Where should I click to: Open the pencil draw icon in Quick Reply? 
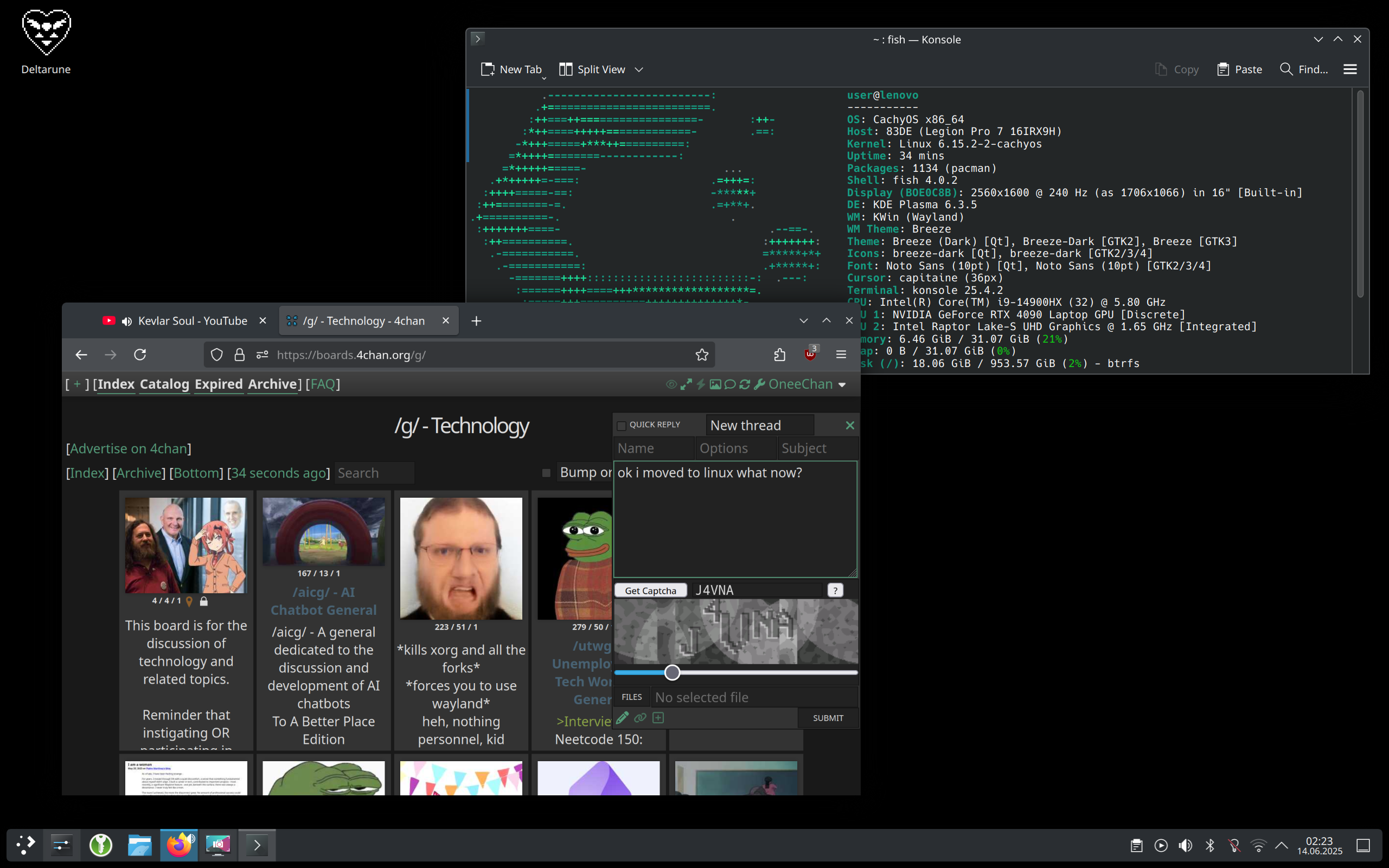click(623, 718)
